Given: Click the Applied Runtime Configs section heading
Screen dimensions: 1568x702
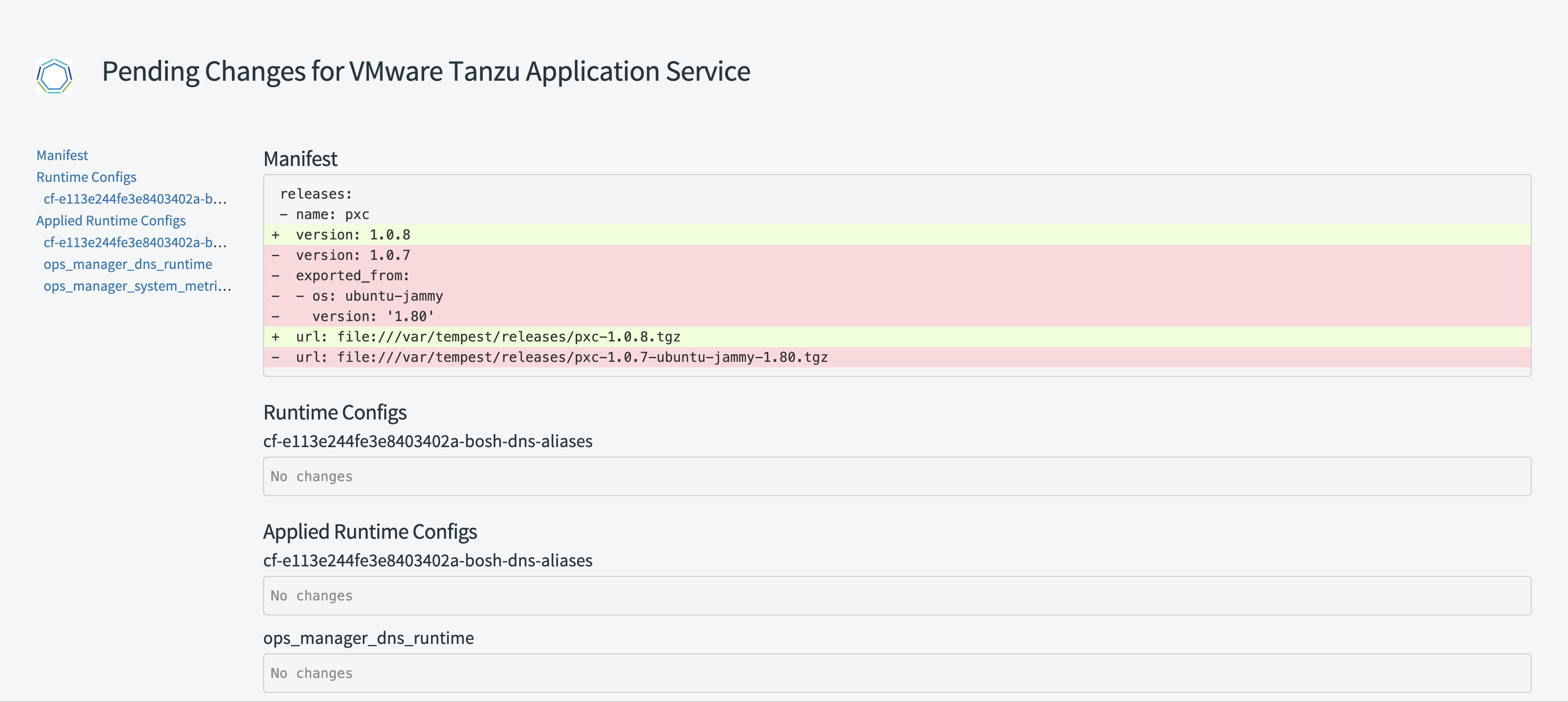Looking at the screenshot, I should [370, 531].
